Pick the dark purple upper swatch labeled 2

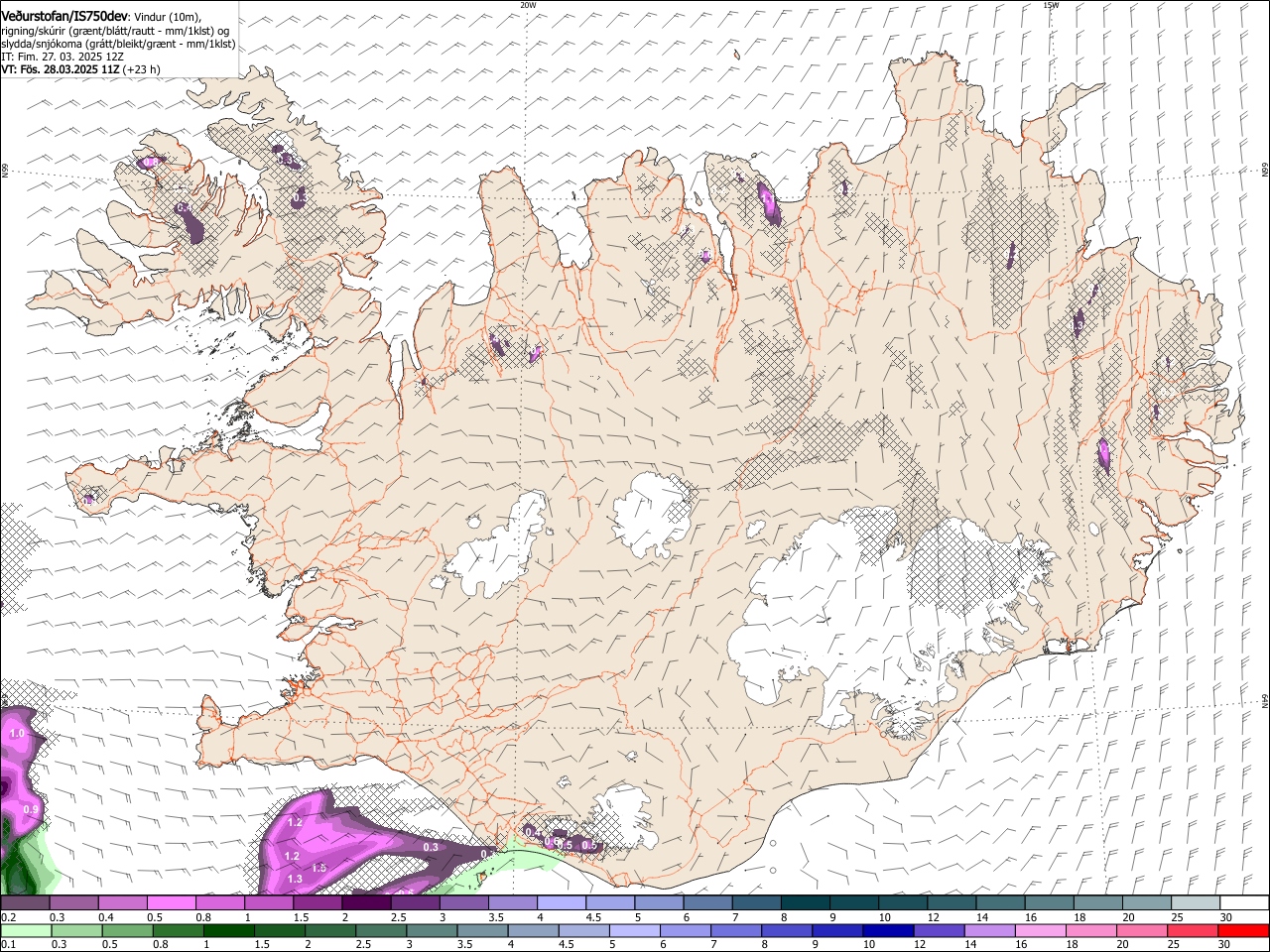pyautogui.click(x=366, y=902)
